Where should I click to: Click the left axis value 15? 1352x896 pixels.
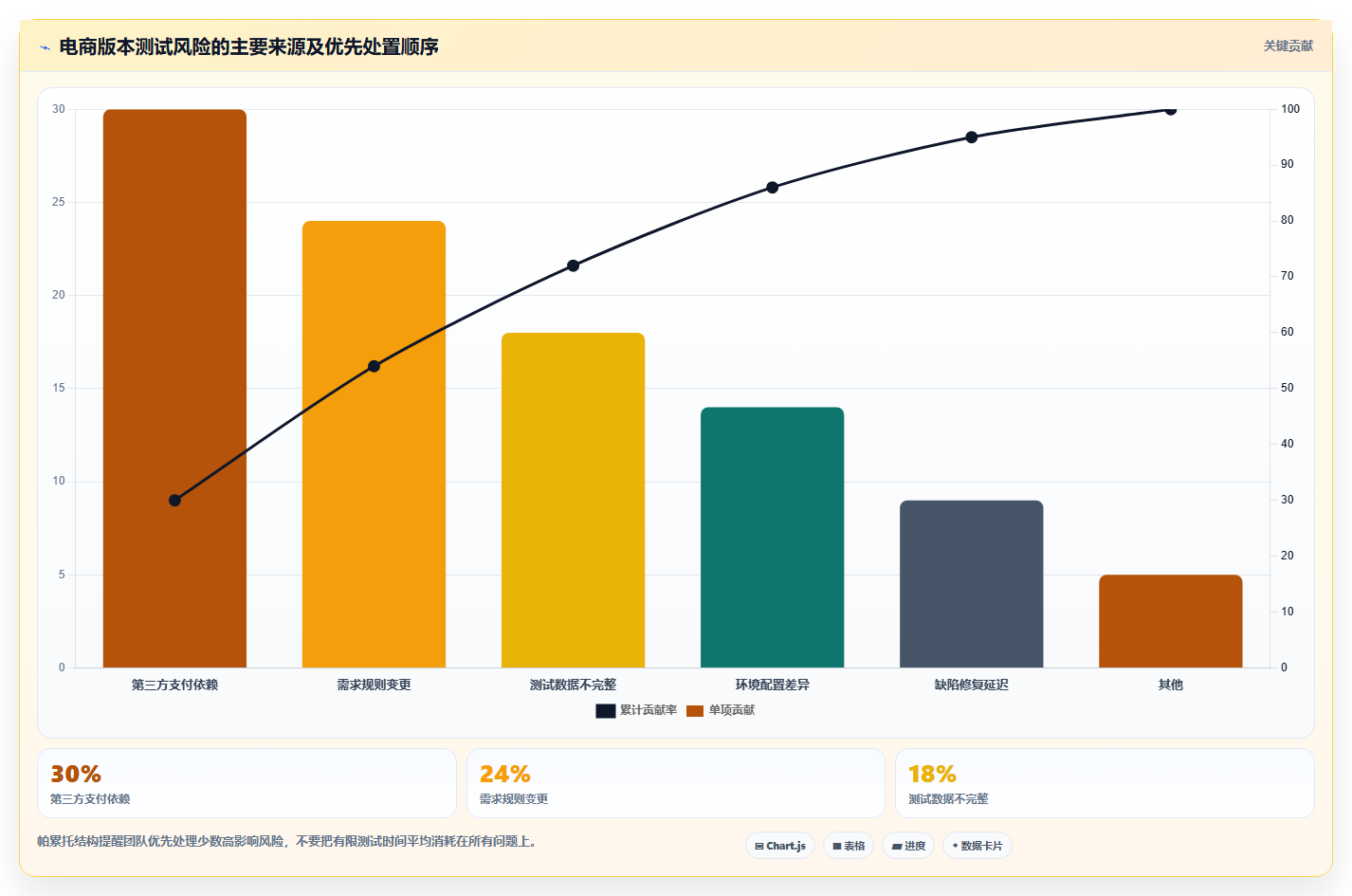pyautogui.click(x=59, y=388)
